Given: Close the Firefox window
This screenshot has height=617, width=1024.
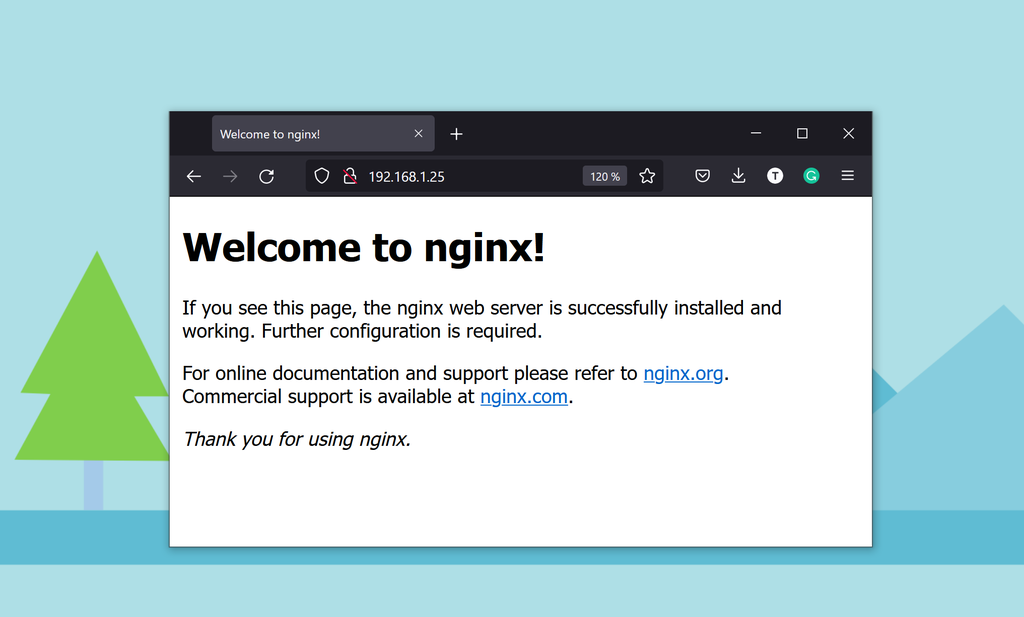Looking at the screenshot, I should click(x=848, y=133).
